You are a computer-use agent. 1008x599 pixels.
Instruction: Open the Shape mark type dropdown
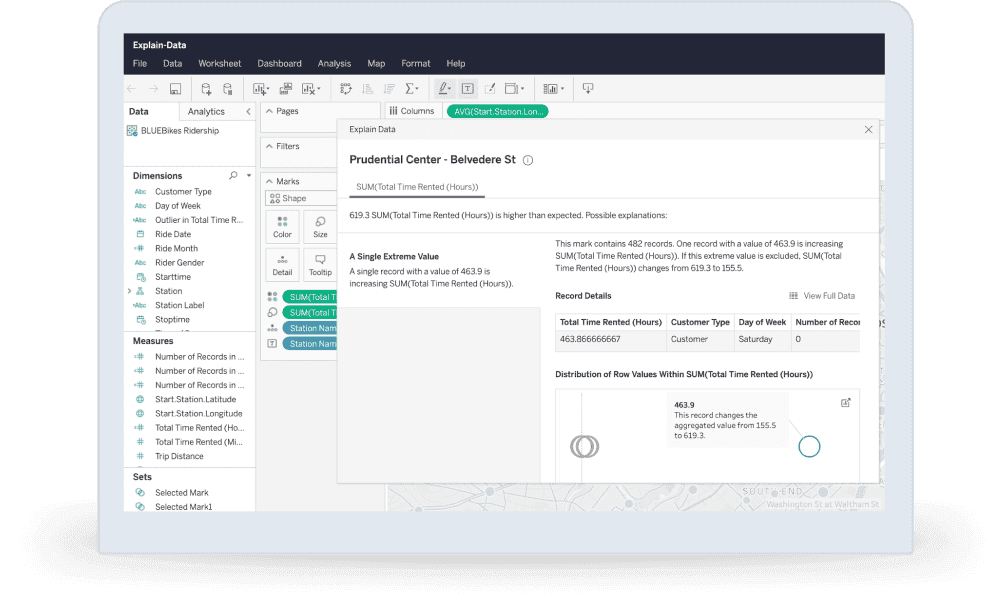298,198
